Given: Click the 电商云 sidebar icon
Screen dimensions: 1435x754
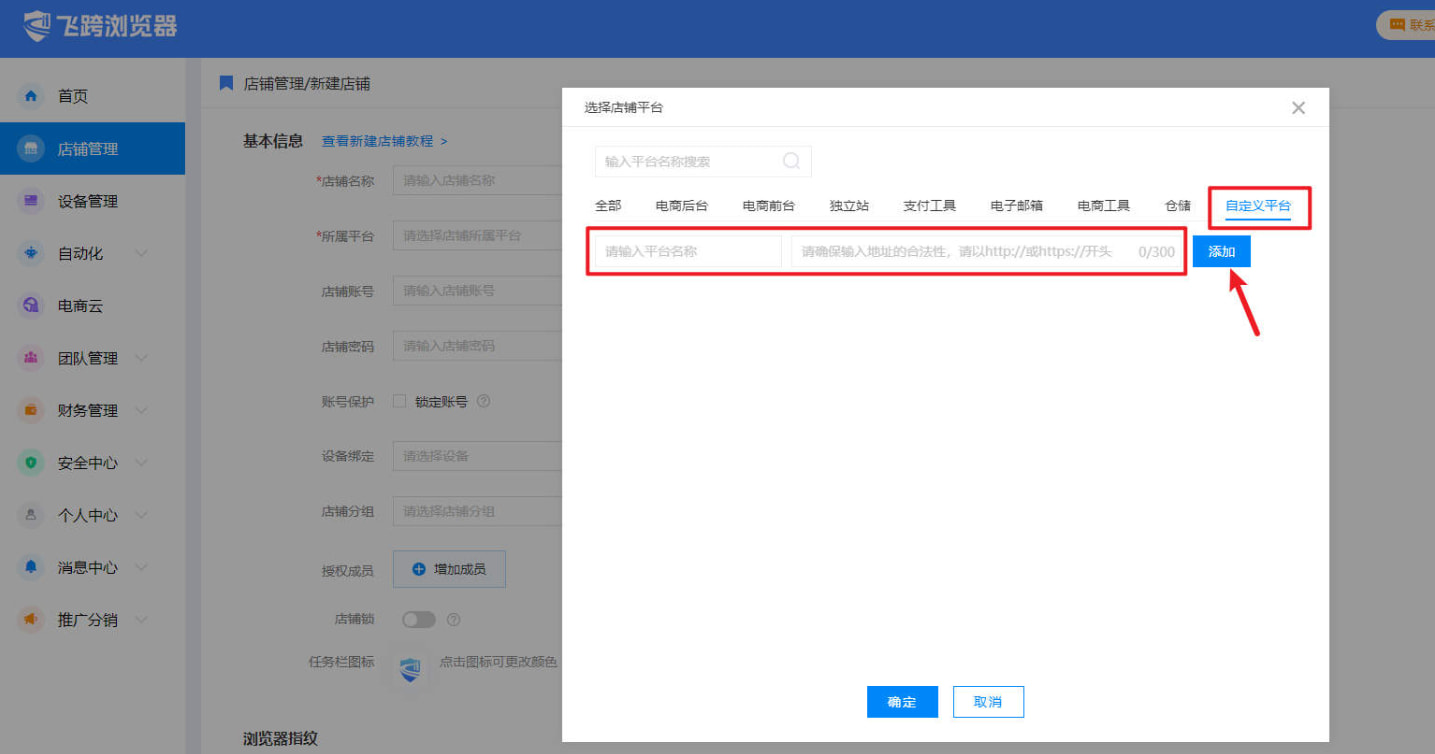Looking at the screenshot, I should [31, 306].
